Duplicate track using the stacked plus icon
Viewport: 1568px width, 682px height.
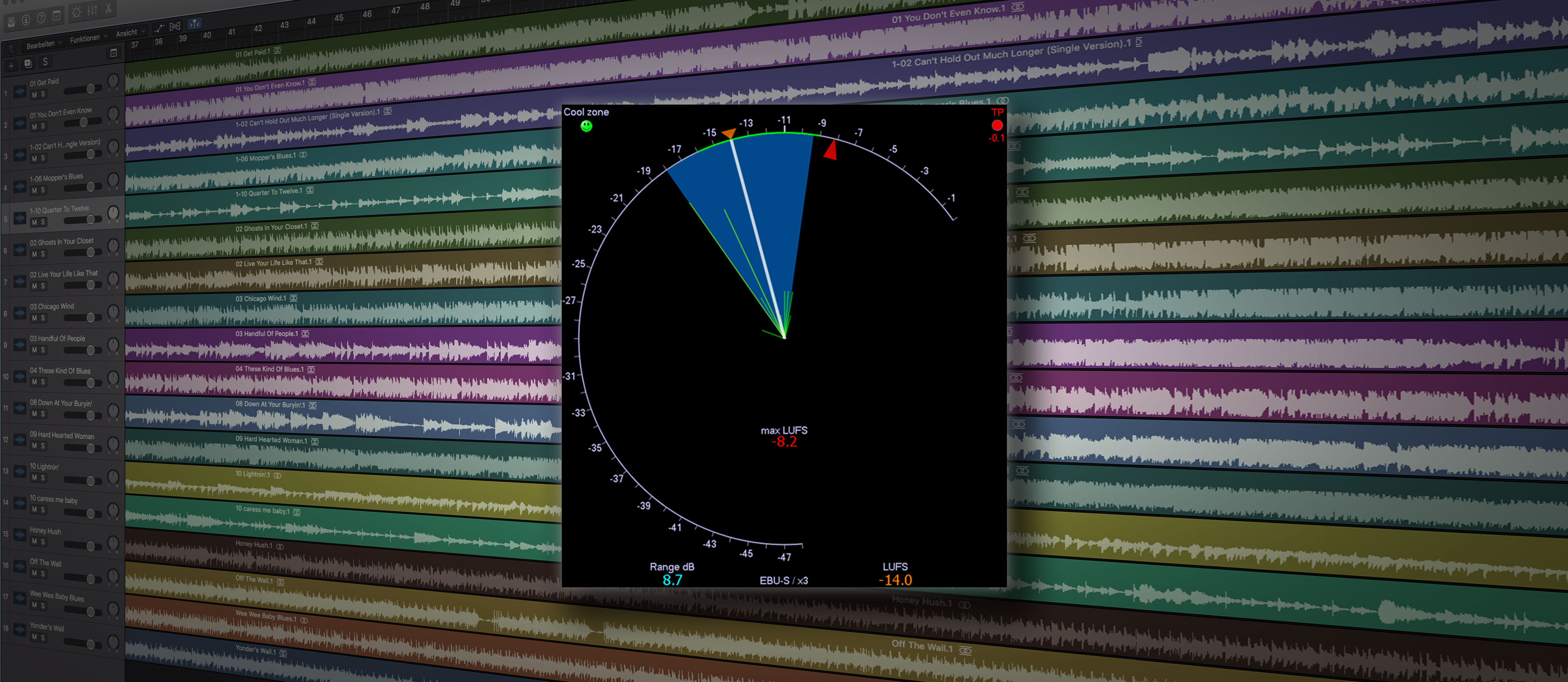click(28, 63)
